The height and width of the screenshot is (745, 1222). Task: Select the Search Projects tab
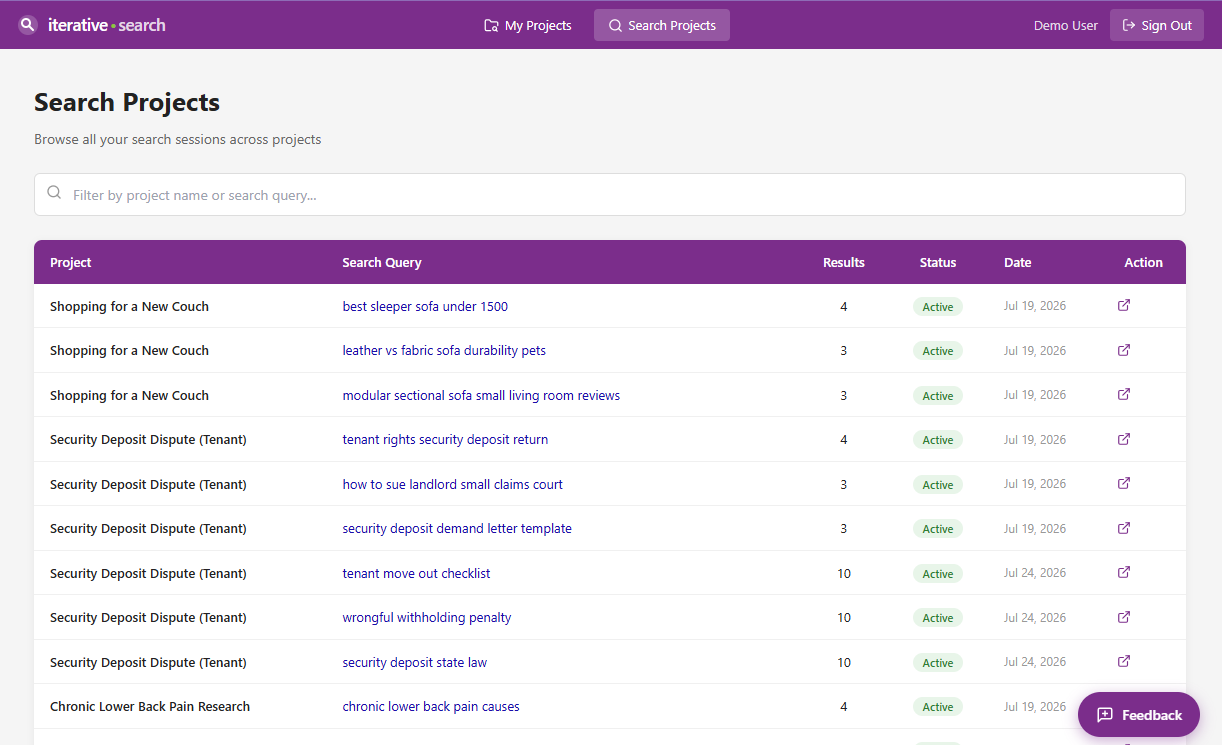pyautogui.click(x=662, y=25)
